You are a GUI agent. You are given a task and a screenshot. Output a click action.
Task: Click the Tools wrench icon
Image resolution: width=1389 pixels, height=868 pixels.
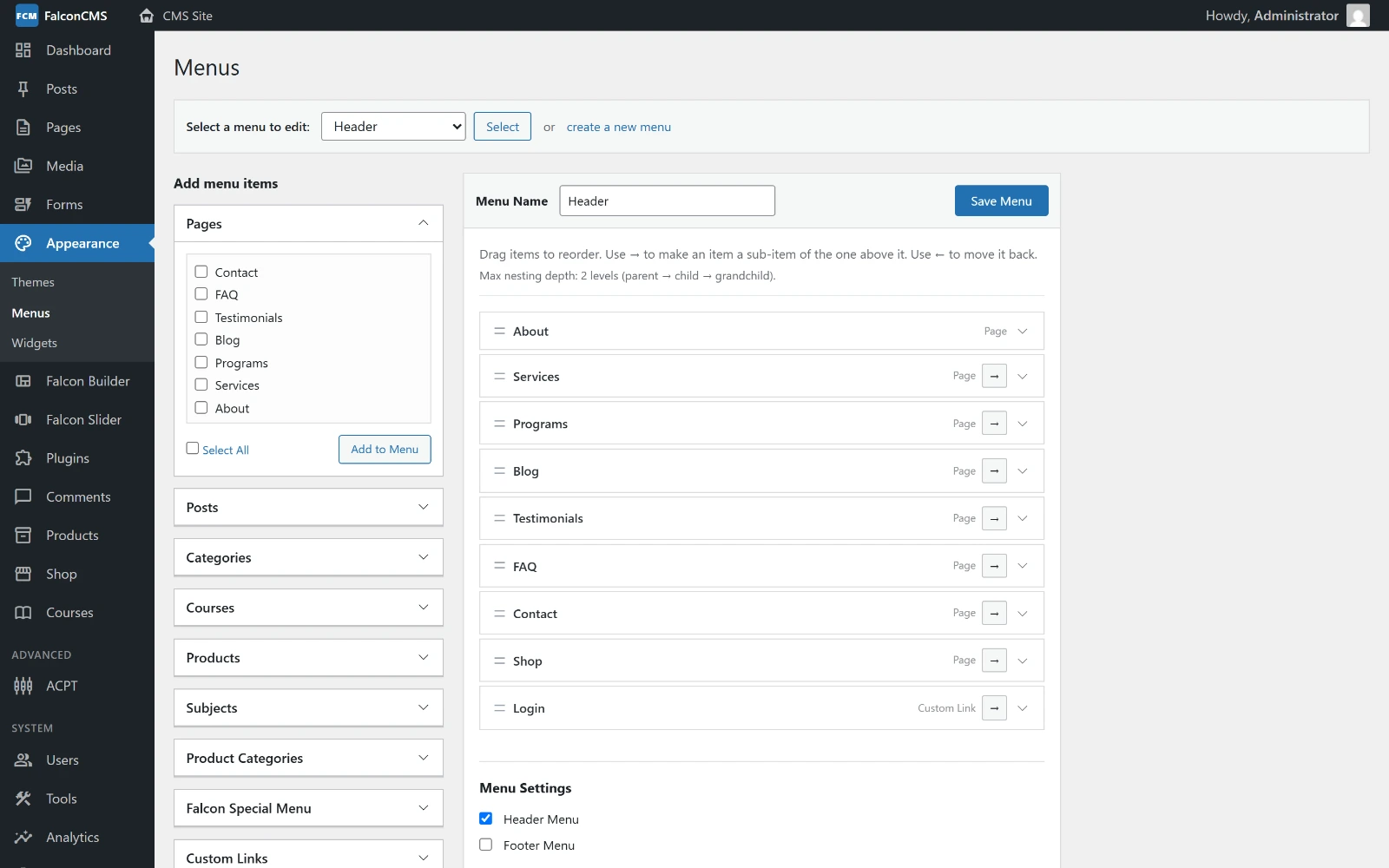23,799
